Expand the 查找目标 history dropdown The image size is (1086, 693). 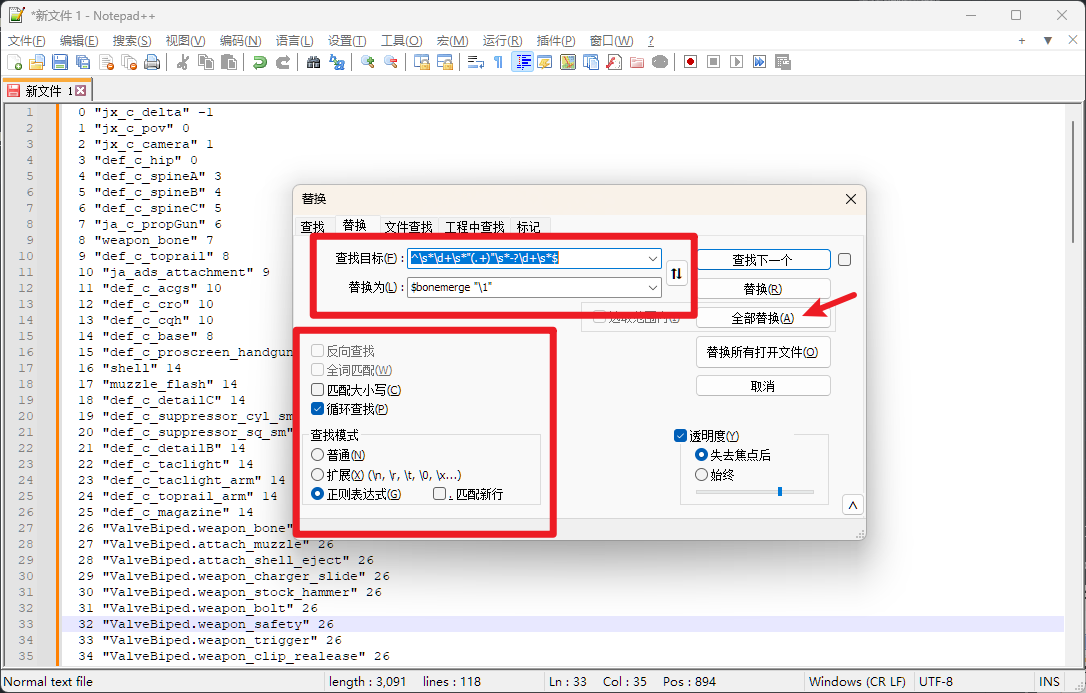click(652, 258)
